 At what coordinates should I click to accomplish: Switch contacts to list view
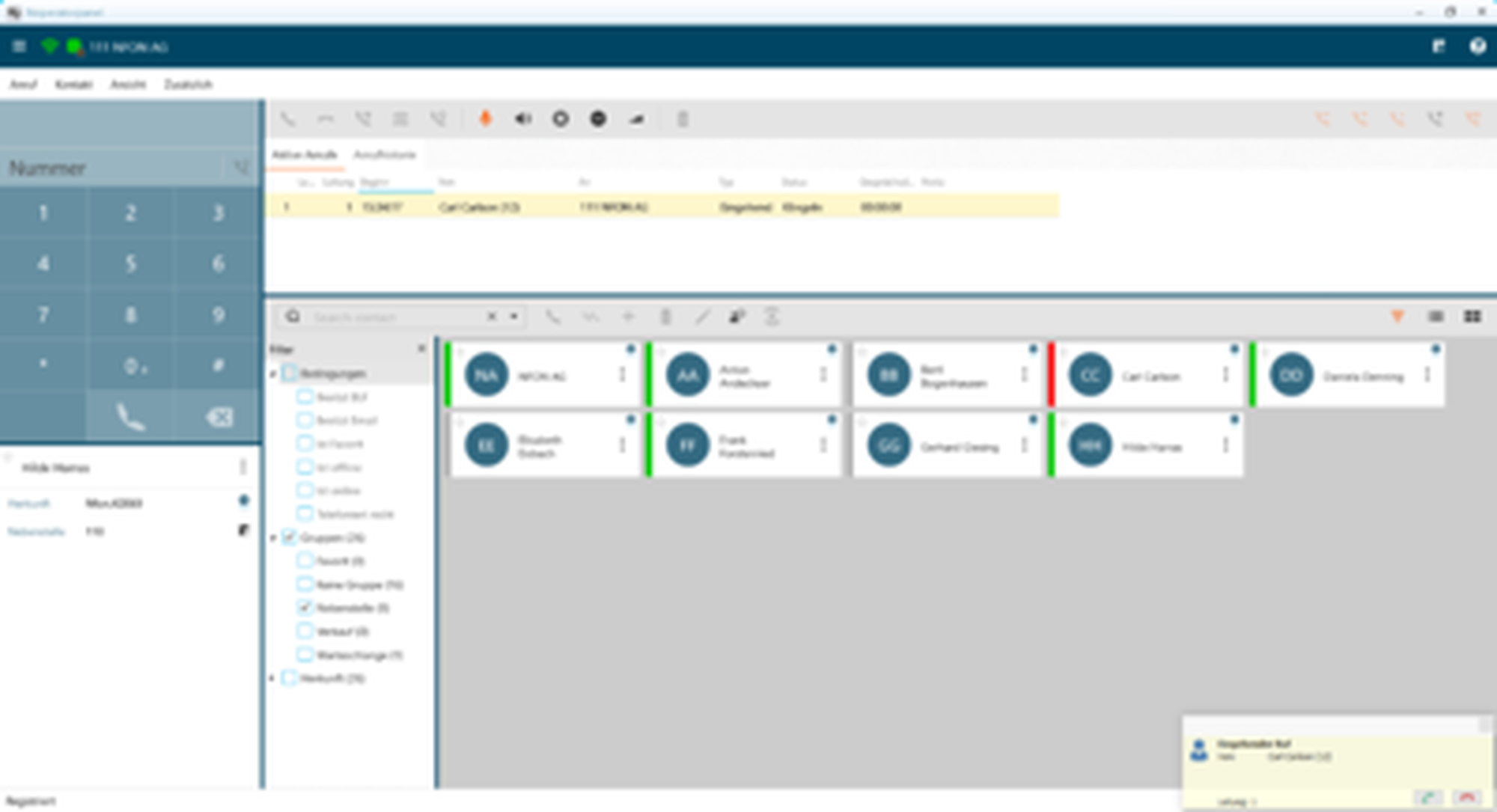click(1436, 317)
